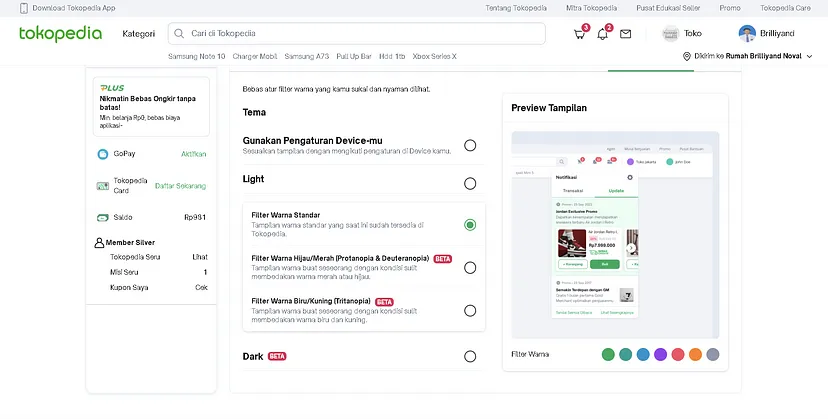Pick the red filter color swatch
This screenshot has height=419, width=828.
[678, 355]
